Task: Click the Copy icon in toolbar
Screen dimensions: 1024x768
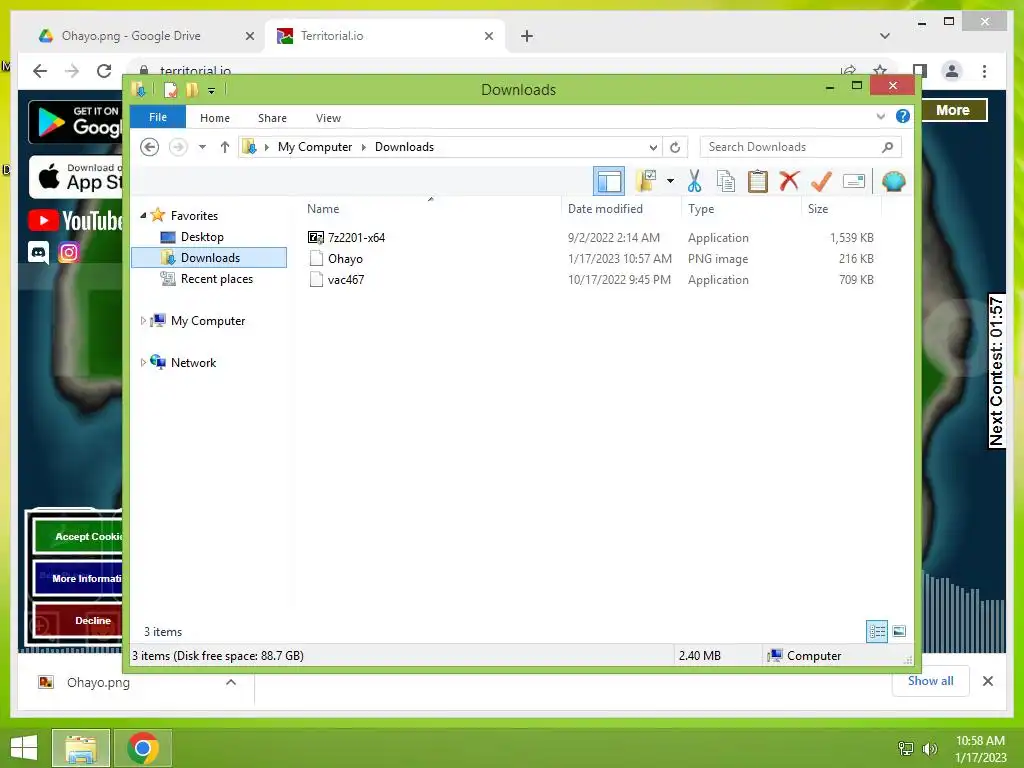Action: coord(726,181)
